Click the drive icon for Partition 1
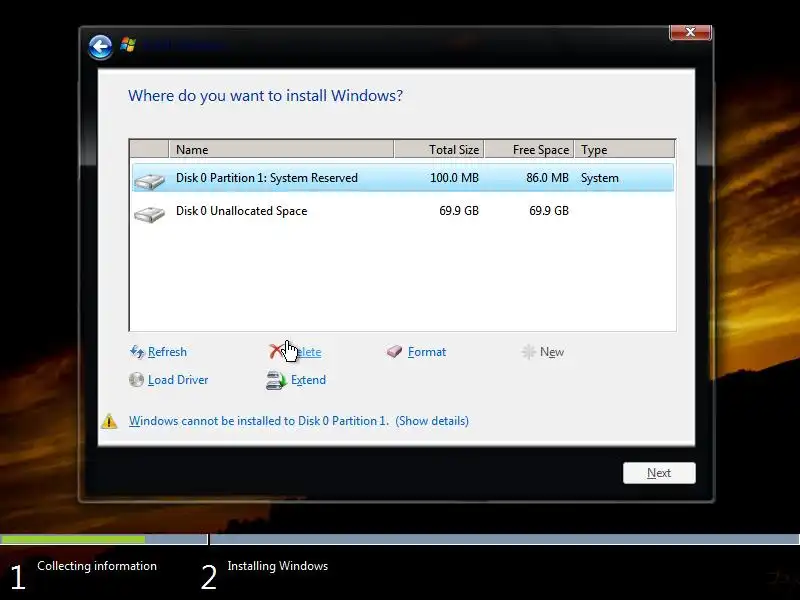Screen dimensions: 800x600 (x=149, y=181)
